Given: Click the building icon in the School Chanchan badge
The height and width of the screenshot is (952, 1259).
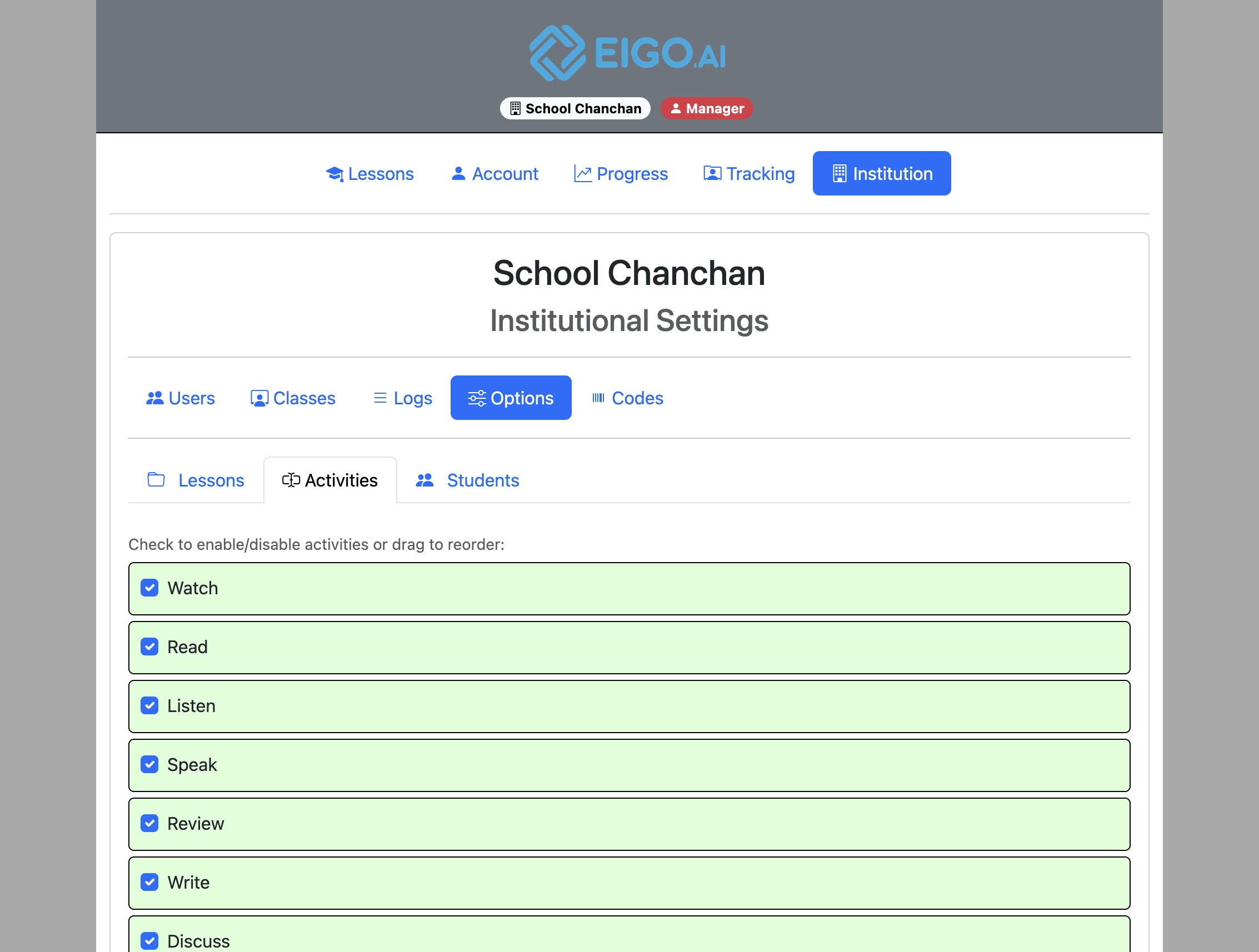Looking at the screenshot, I should click(515, 108).
